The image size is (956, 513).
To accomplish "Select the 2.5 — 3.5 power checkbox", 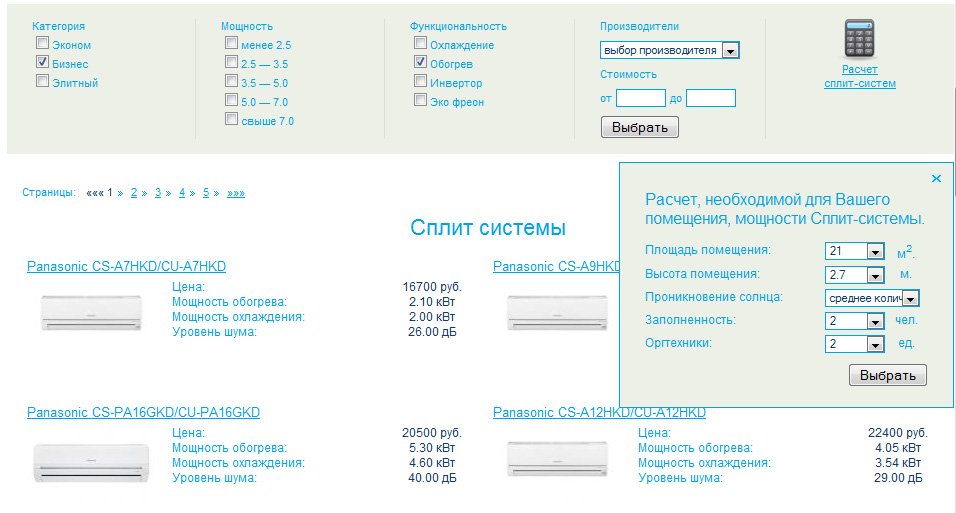I will [x=231, y=62].
